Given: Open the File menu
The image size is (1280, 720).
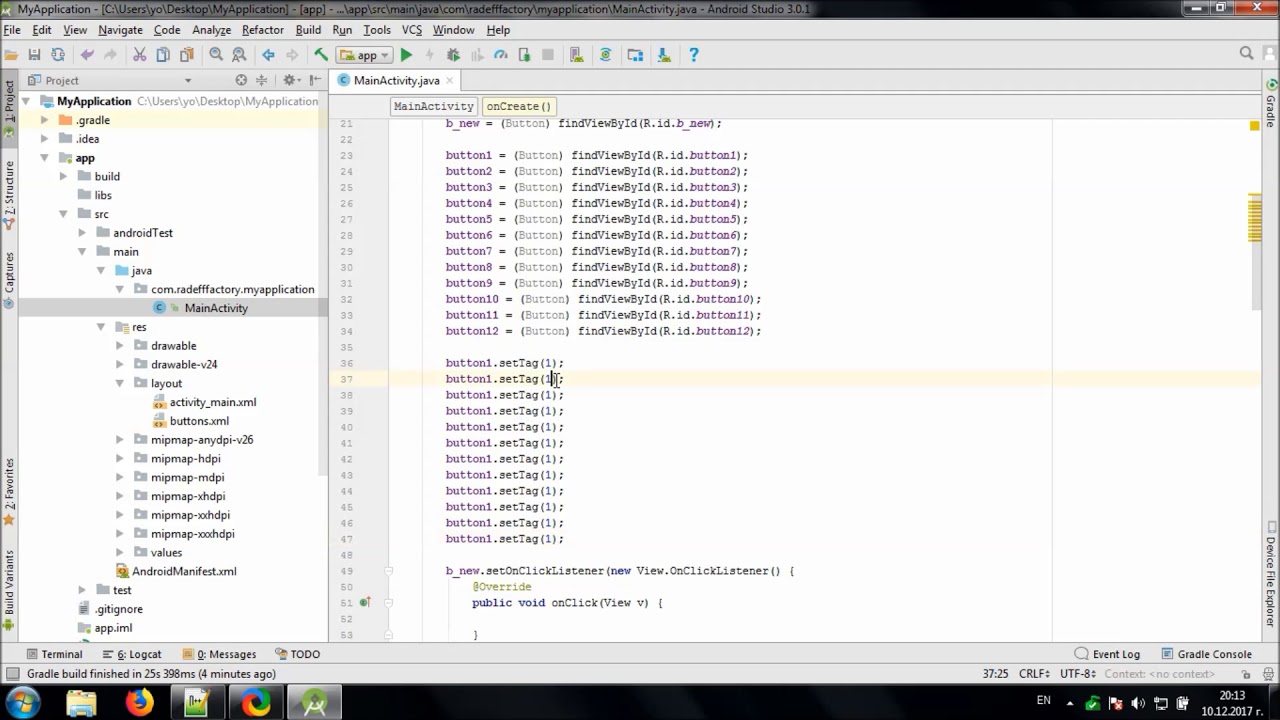Looking at the screenshot, I should (x=12, y=30).
